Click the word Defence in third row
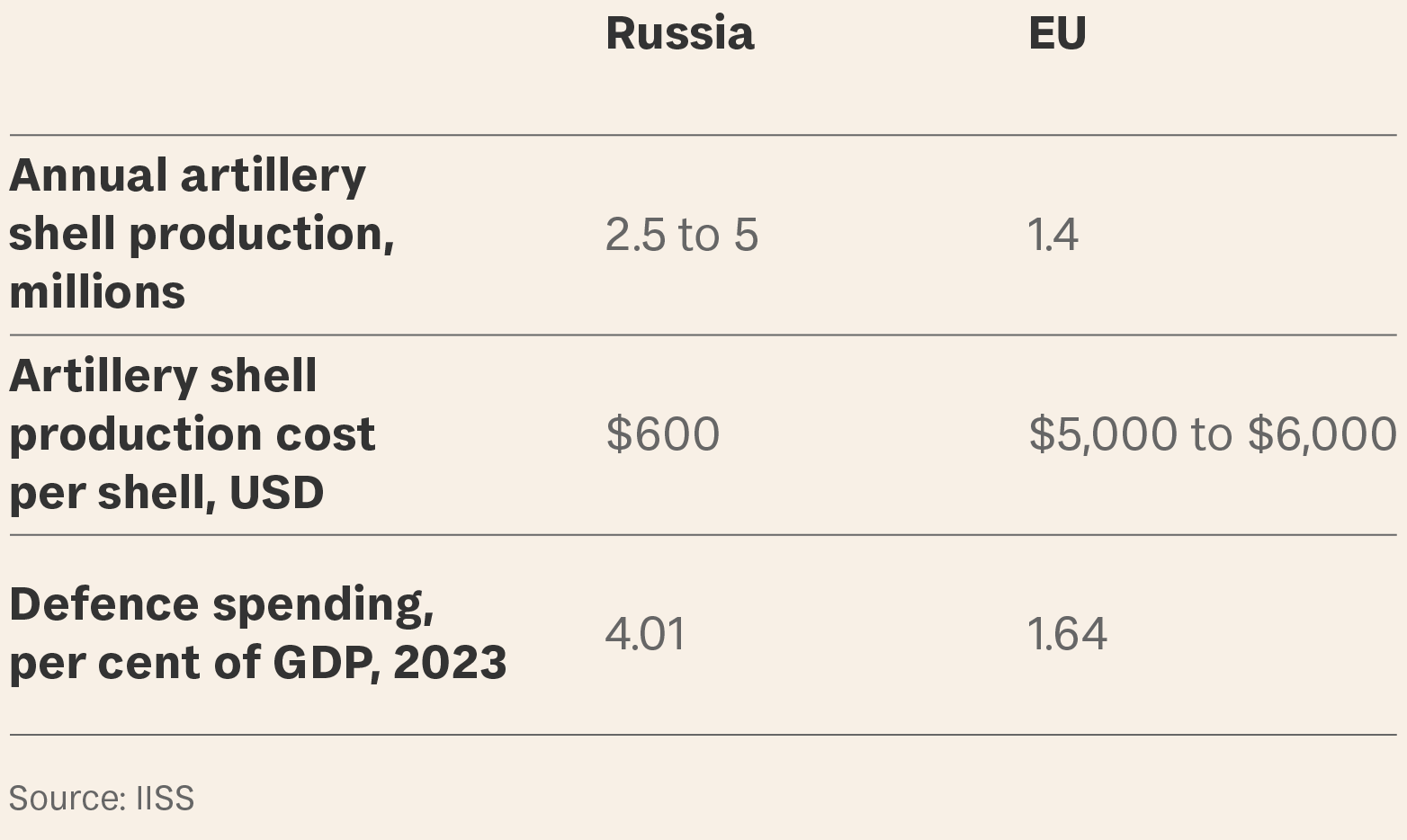The height and width of the screenshot is (840, 1407). click(104, 604)
